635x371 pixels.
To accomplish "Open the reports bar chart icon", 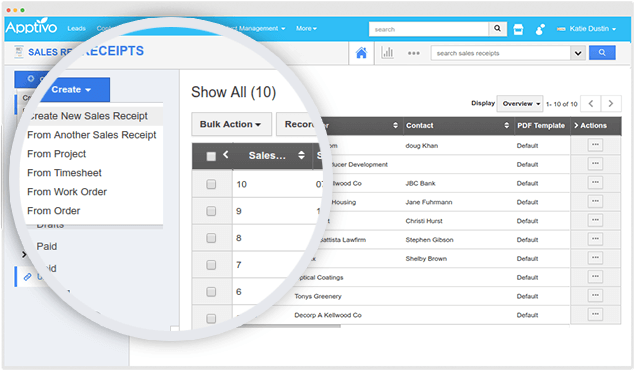I will (x=387, y=53).
